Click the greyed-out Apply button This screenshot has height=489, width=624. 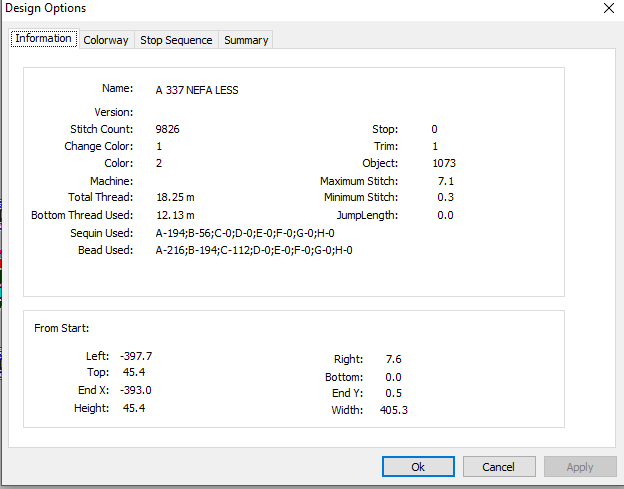point(580,466)
